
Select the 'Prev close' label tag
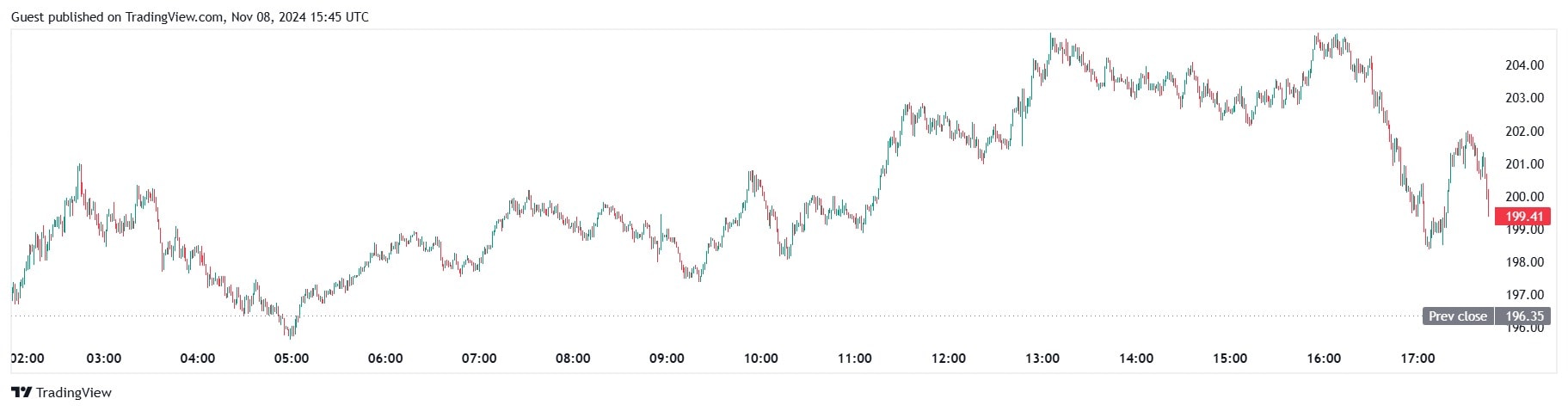(1458, 316)
